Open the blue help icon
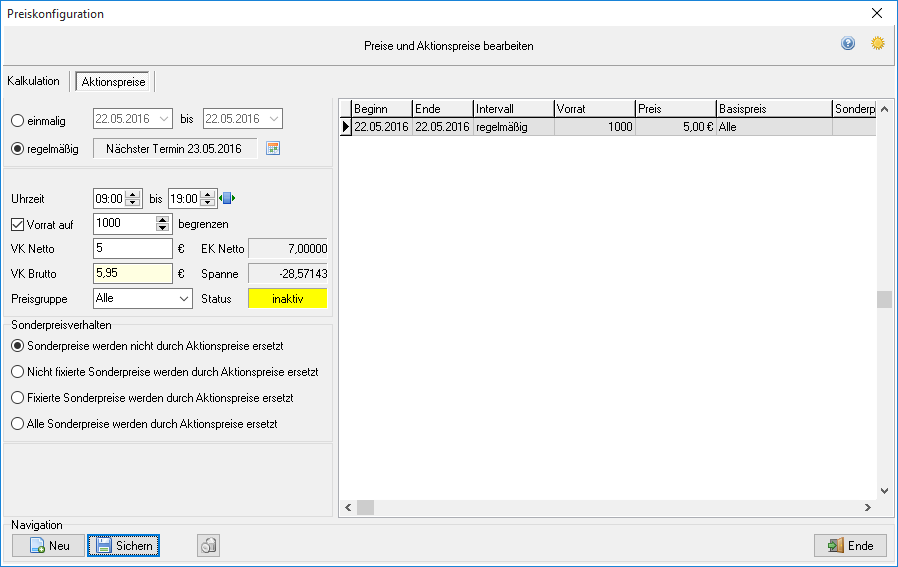Viewport: 898px width, 567px height. tap(848, 44)
